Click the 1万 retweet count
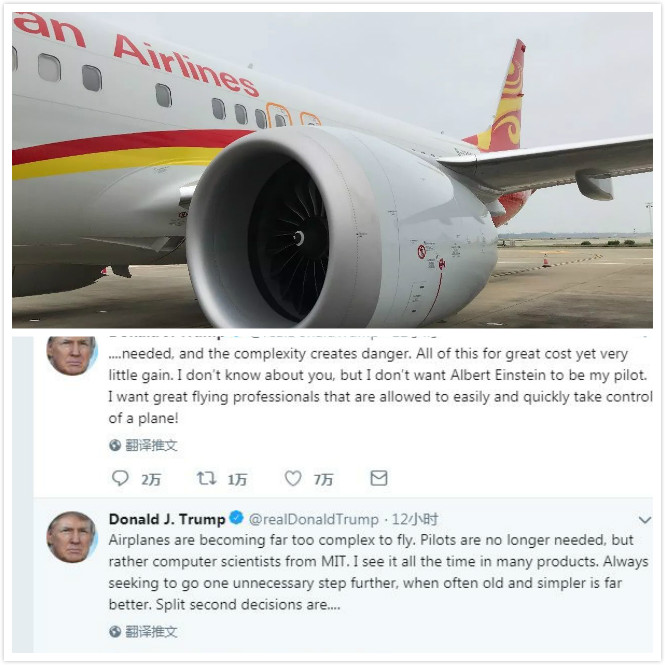The height and width of the screenshot is (665, 665). [237, 479]
